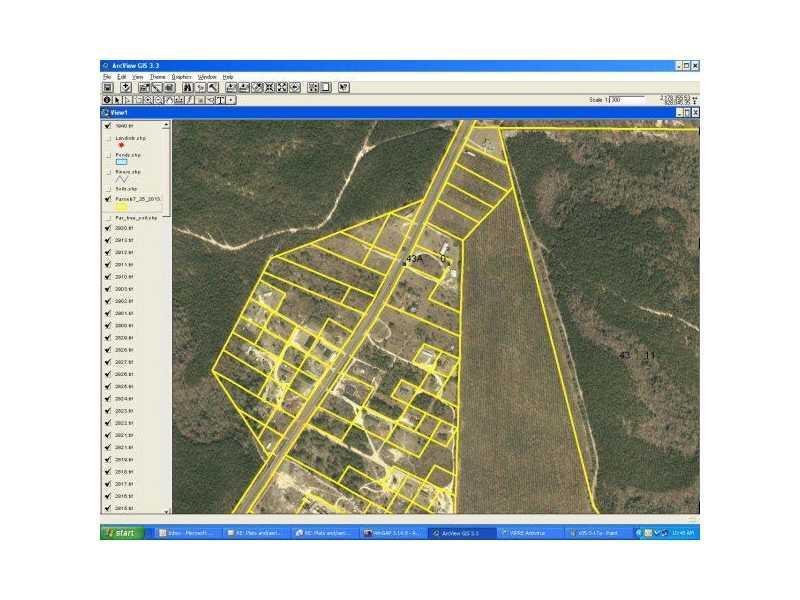Select the Pointer arrow tool
800x600 pixels.
pyautogui.click(x=118, y=100)
